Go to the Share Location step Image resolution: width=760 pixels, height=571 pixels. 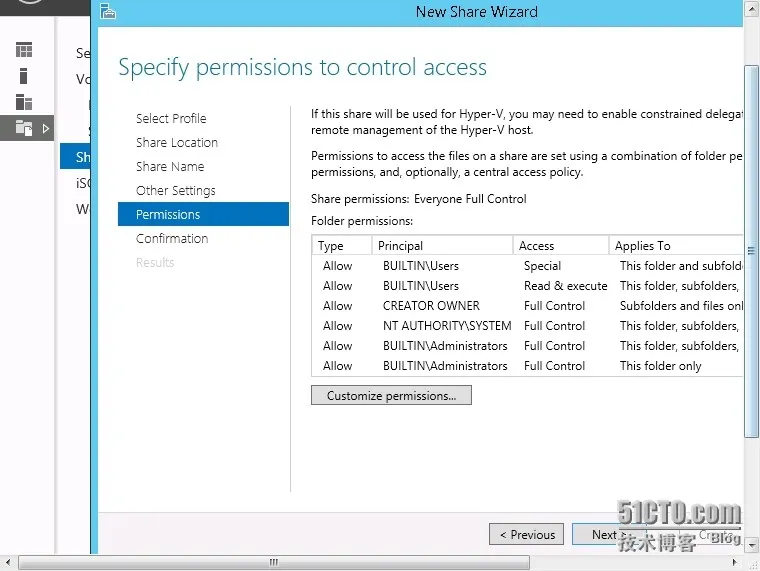176,143
